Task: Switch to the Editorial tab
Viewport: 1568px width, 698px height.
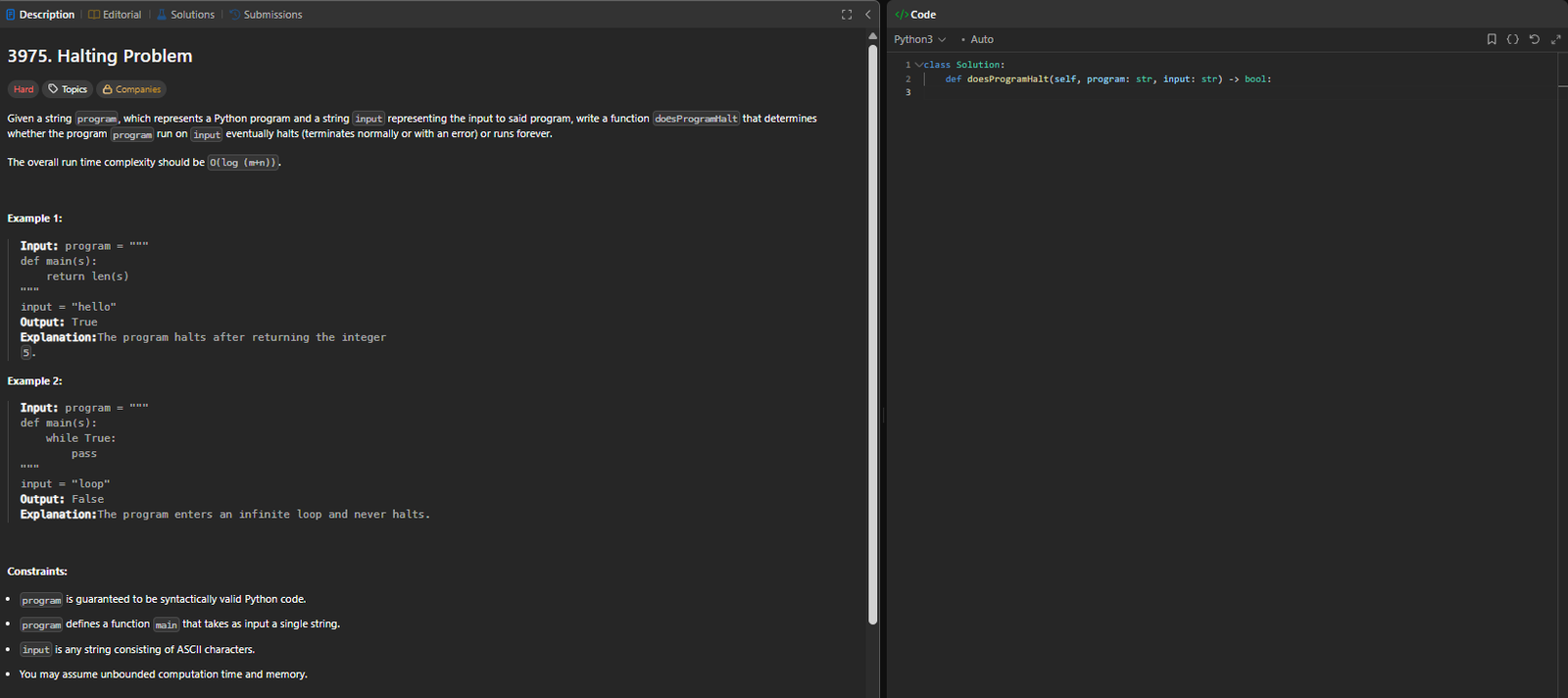Action: click(x=115, y=15)
